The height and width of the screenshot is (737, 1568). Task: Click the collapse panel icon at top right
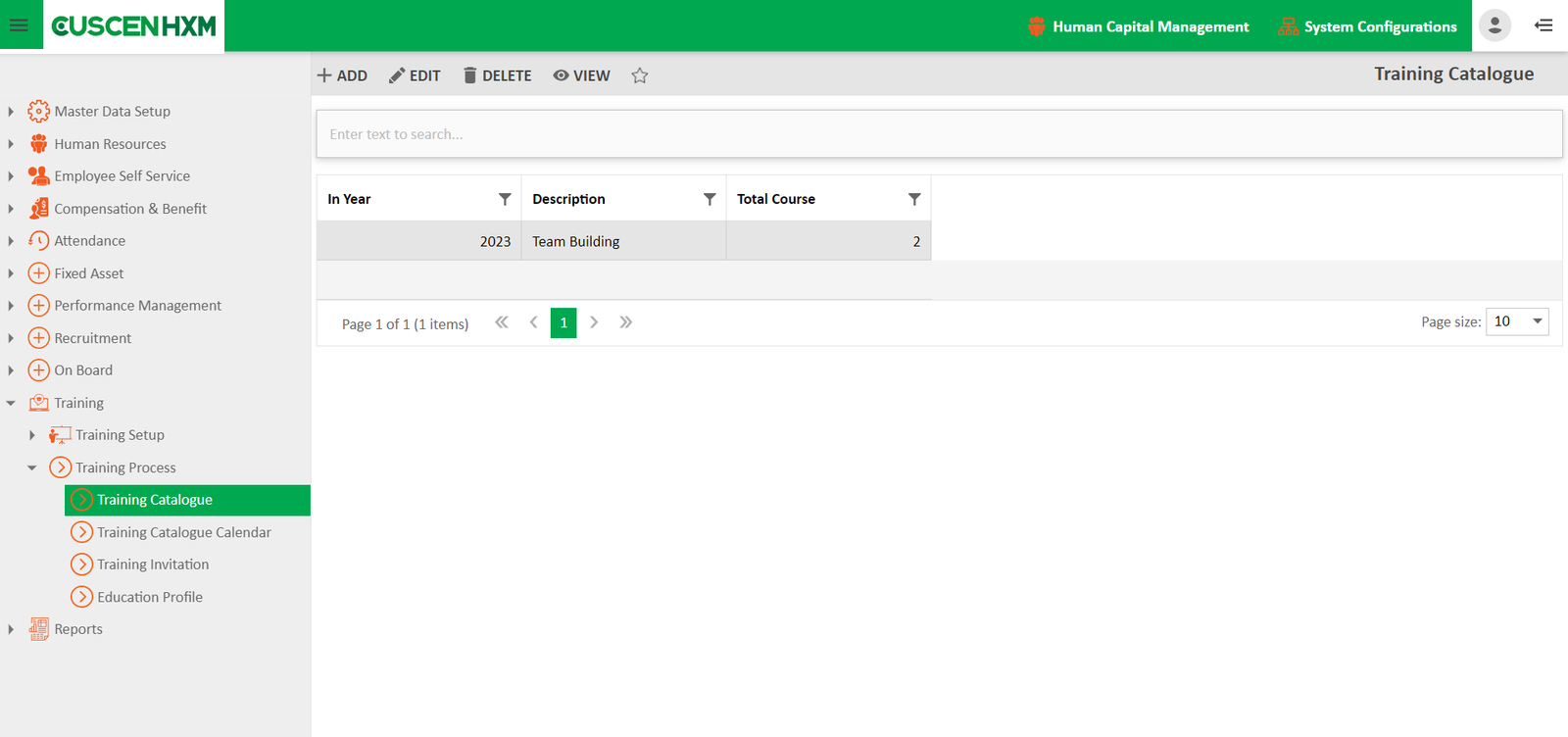(x=1543, y=25)
